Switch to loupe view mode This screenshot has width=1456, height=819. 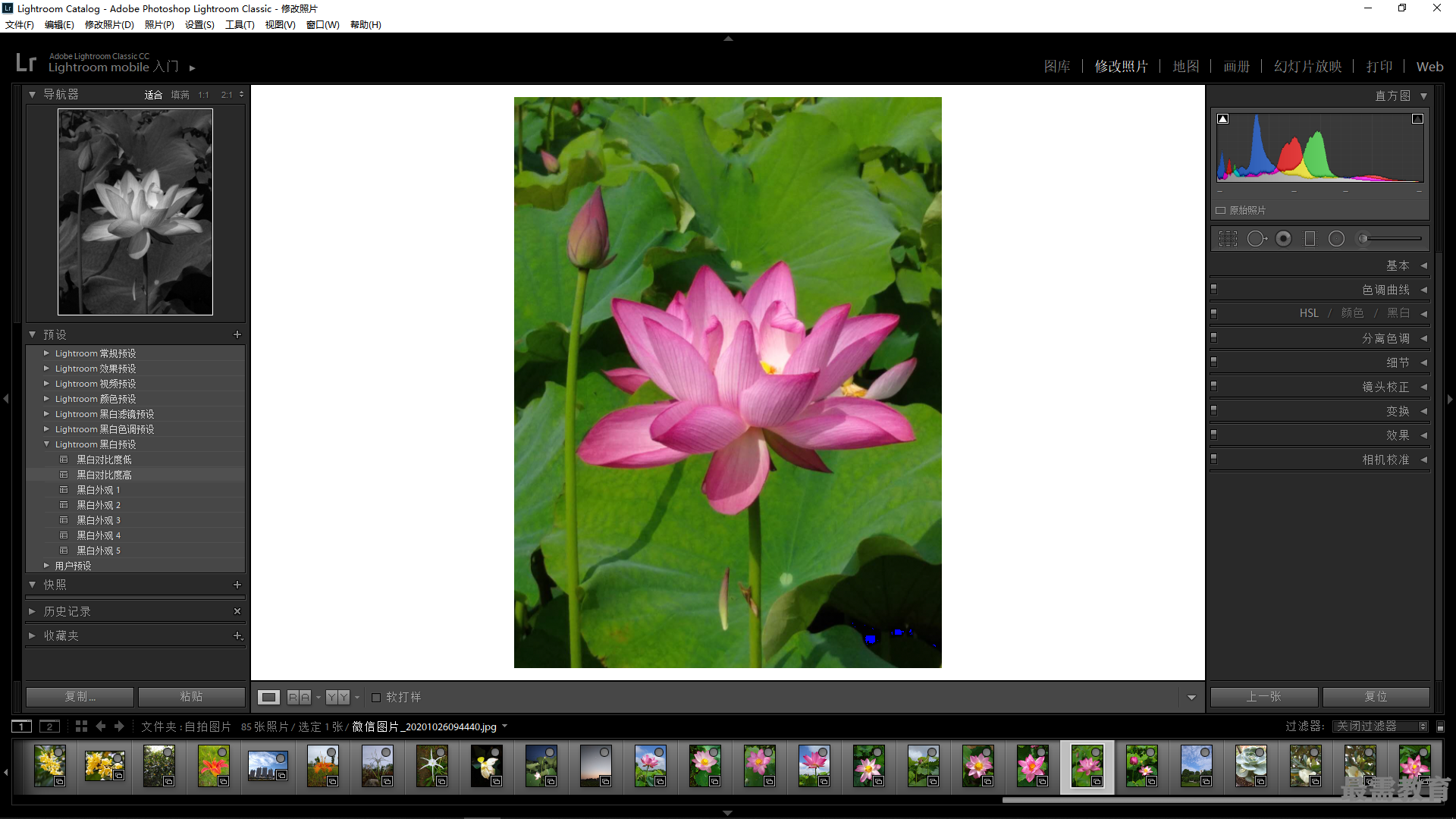coord(268,697)
